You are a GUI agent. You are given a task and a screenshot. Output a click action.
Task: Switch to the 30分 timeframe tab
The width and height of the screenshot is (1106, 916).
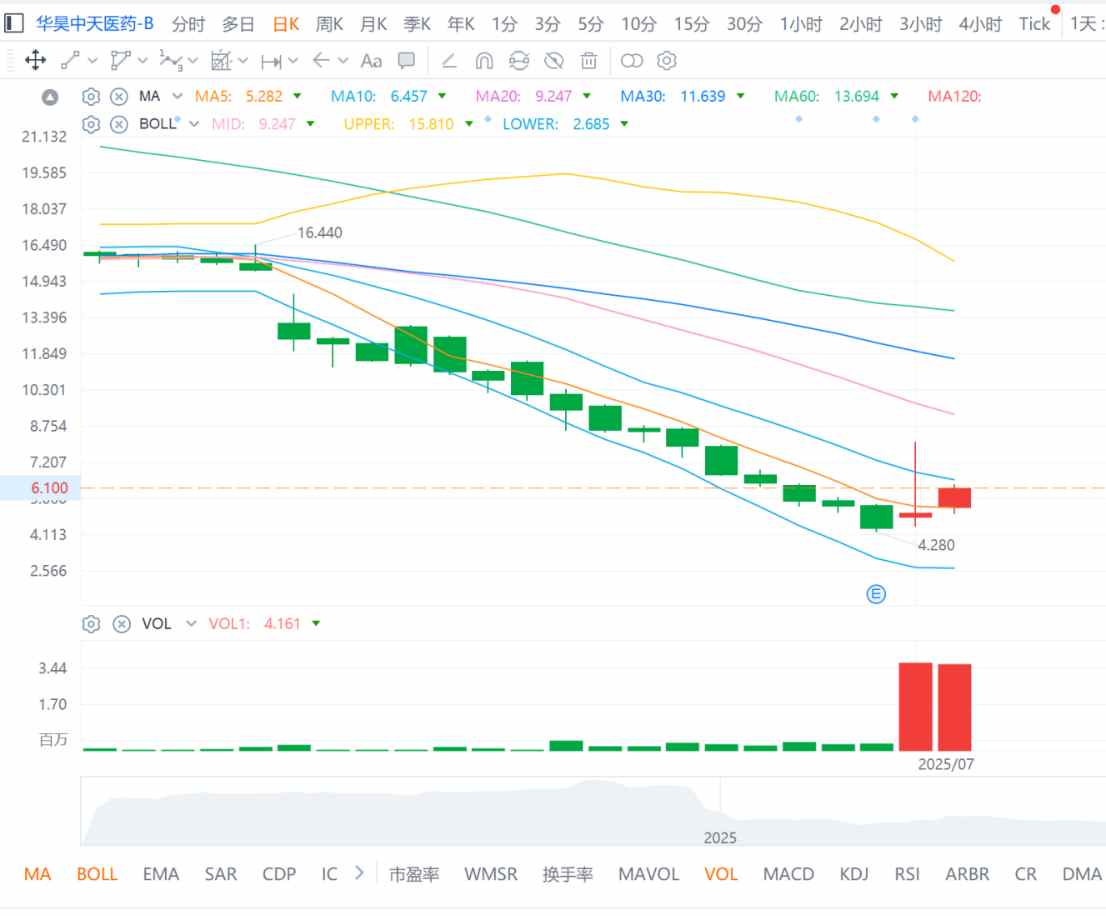pos(744,24)
